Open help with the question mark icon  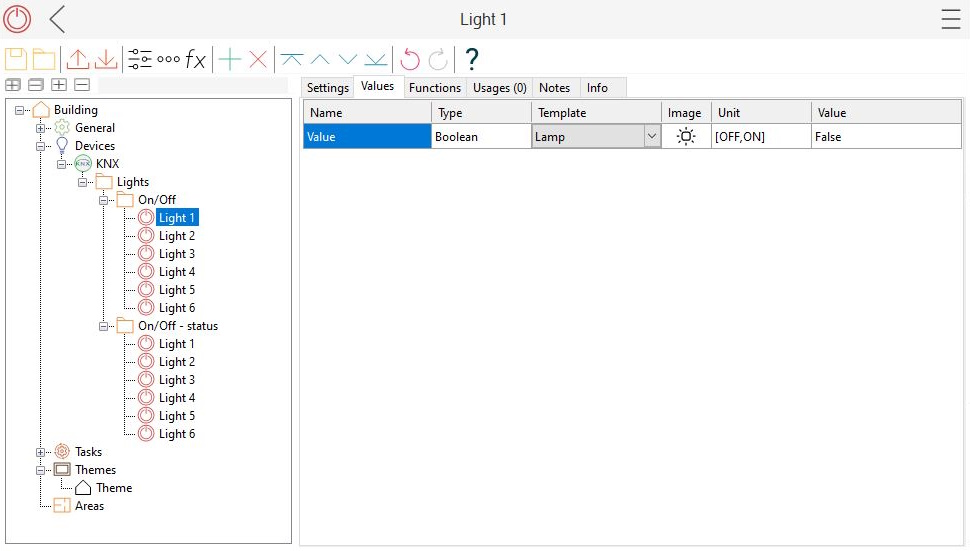tap(471, 59)
